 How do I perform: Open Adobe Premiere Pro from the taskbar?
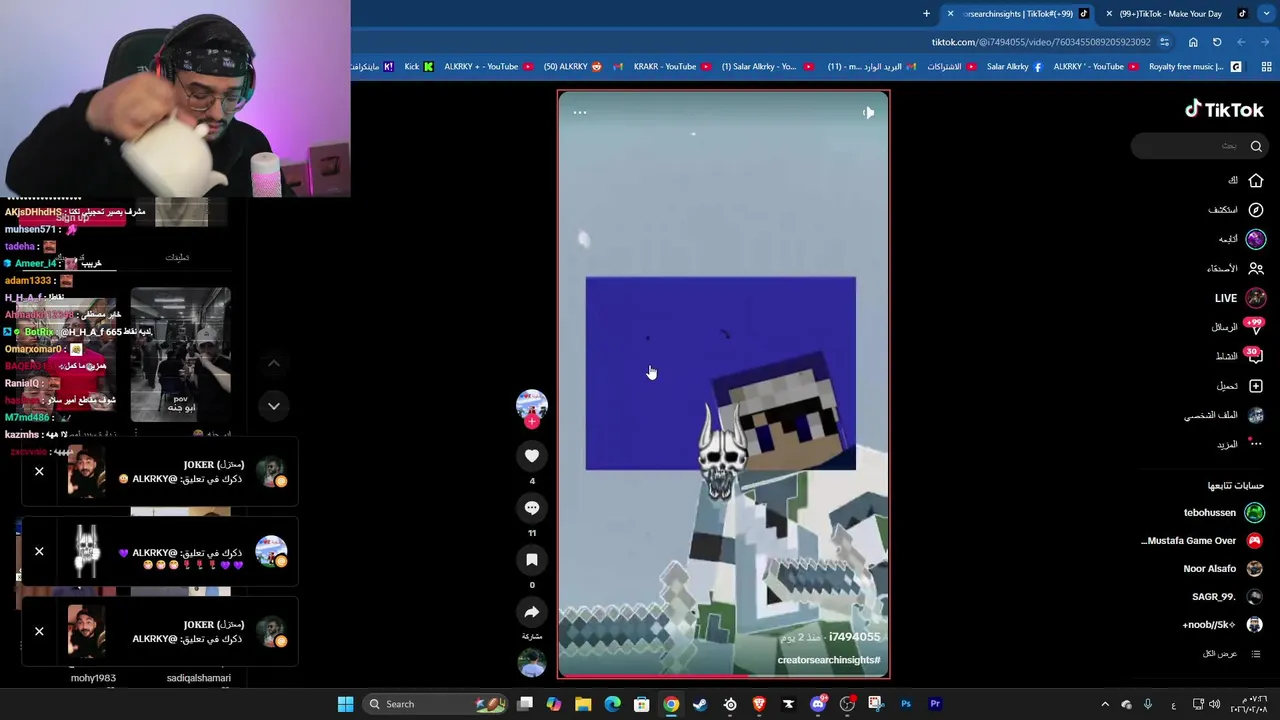[x=935, y=704]
